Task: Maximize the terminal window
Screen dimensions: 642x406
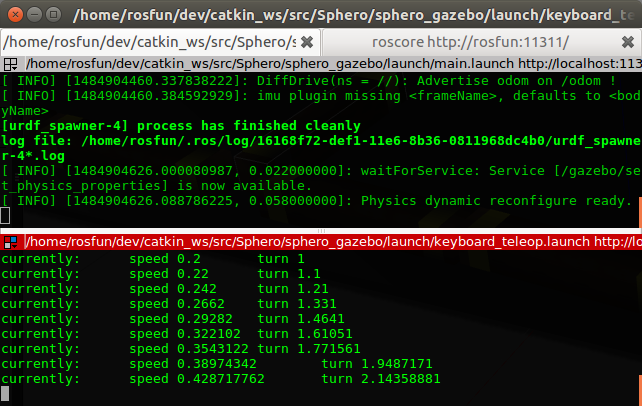Action: pos(54,15)
